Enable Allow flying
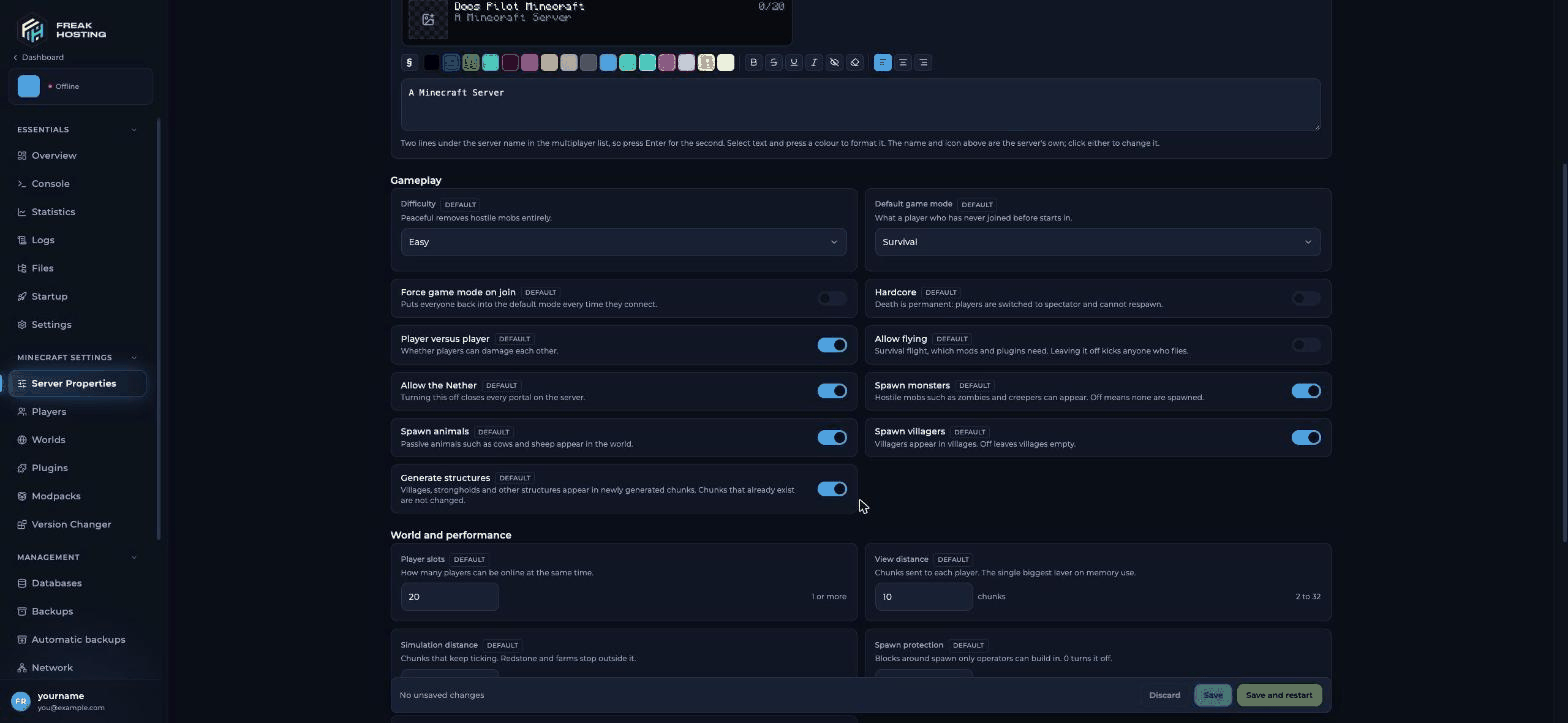 coord(1306,345)
